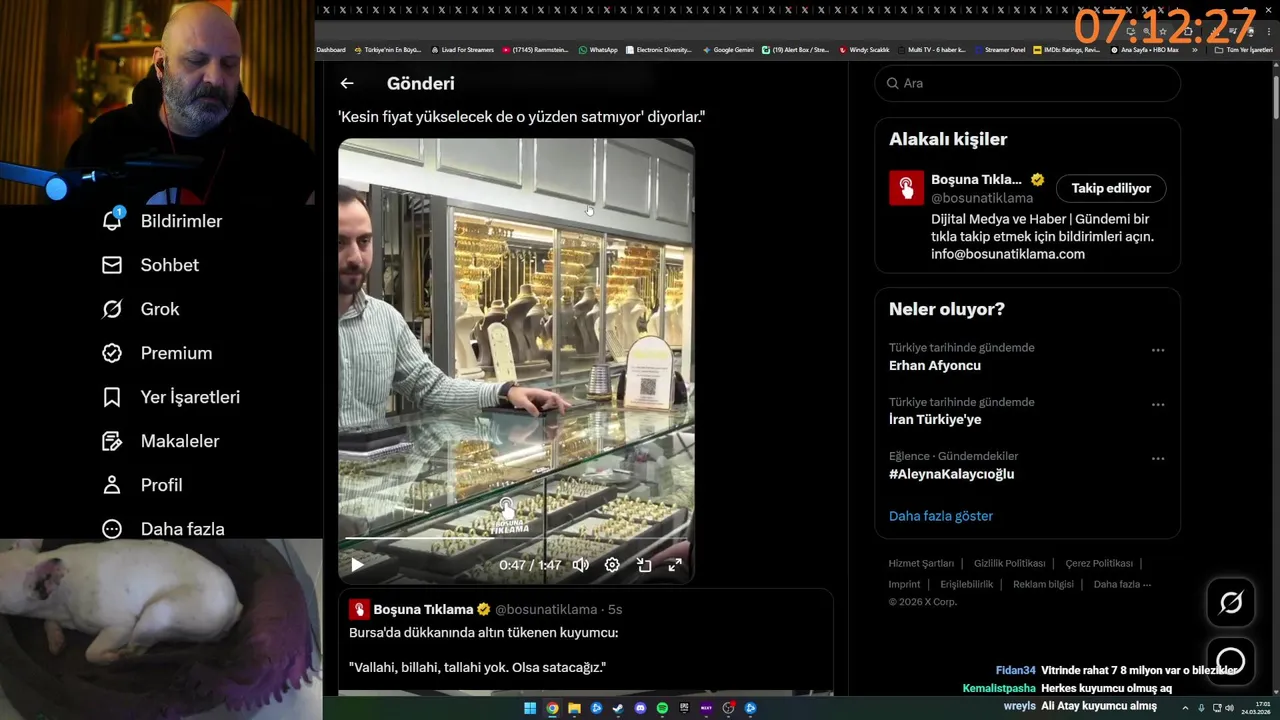1280x720 pixels.
Task: Open the İran Türkiye'ye trending topic
Action: coord(935,419)
